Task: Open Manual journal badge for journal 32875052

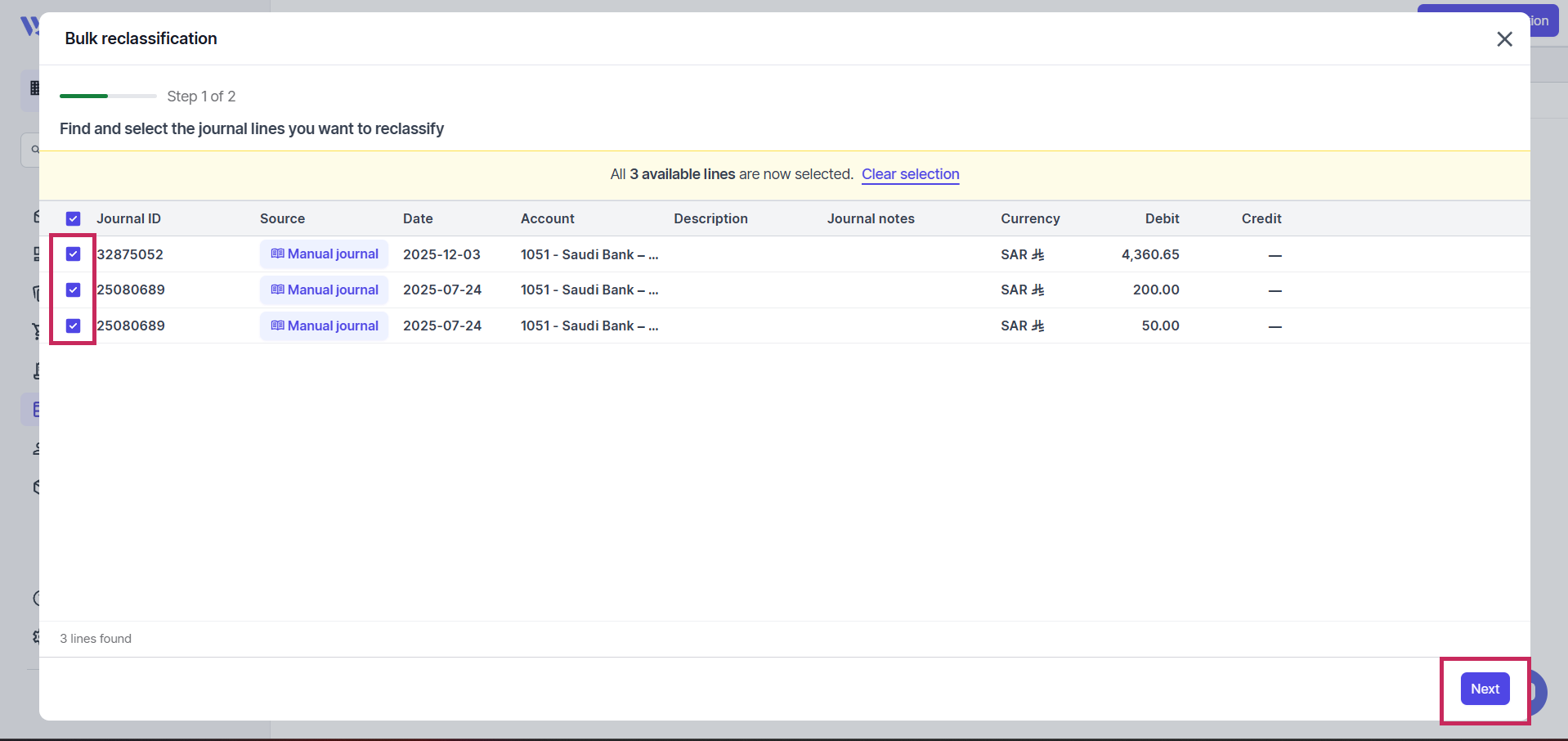Action: (325, 254)
